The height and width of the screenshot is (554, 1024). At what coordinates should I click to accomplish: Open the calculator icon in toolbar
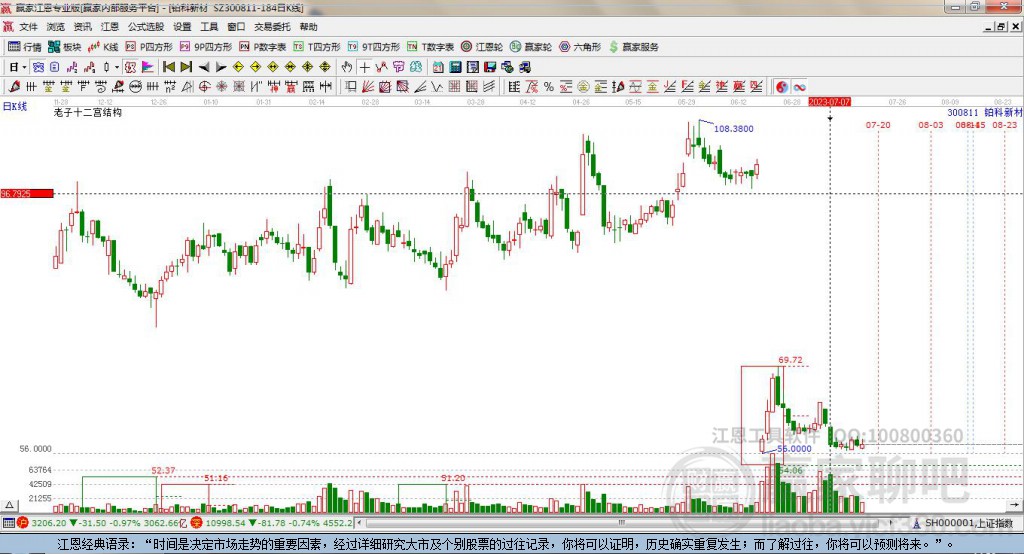click(x=455, y=67)
